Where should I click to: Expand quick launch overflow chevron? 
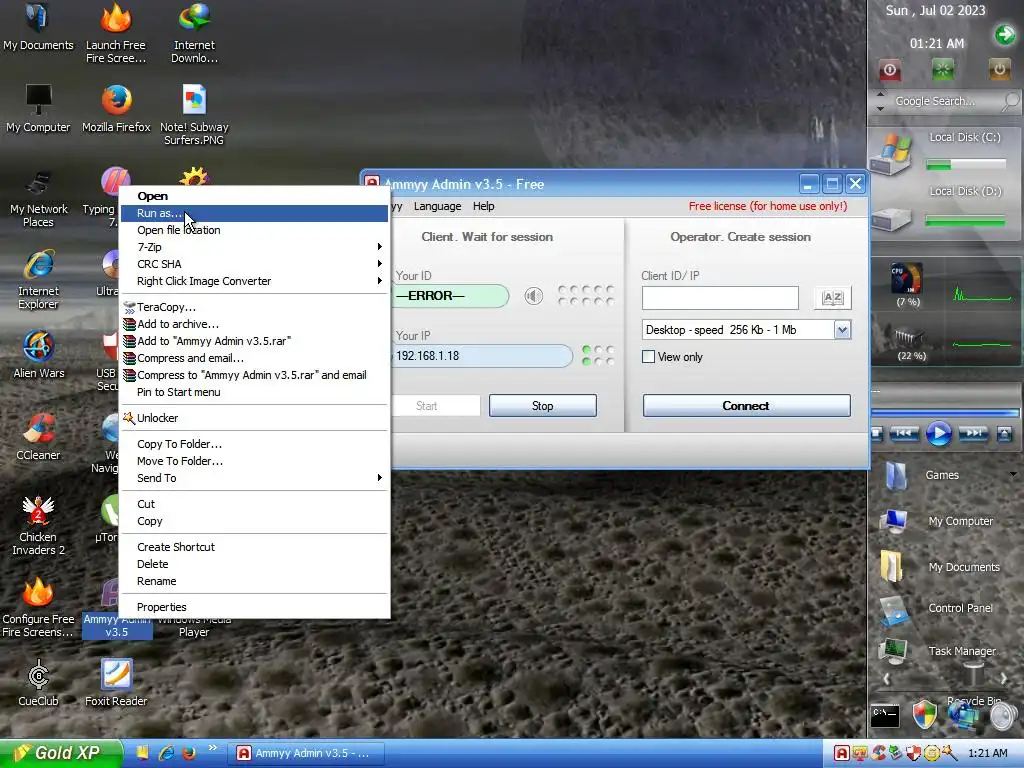[212, 748]
